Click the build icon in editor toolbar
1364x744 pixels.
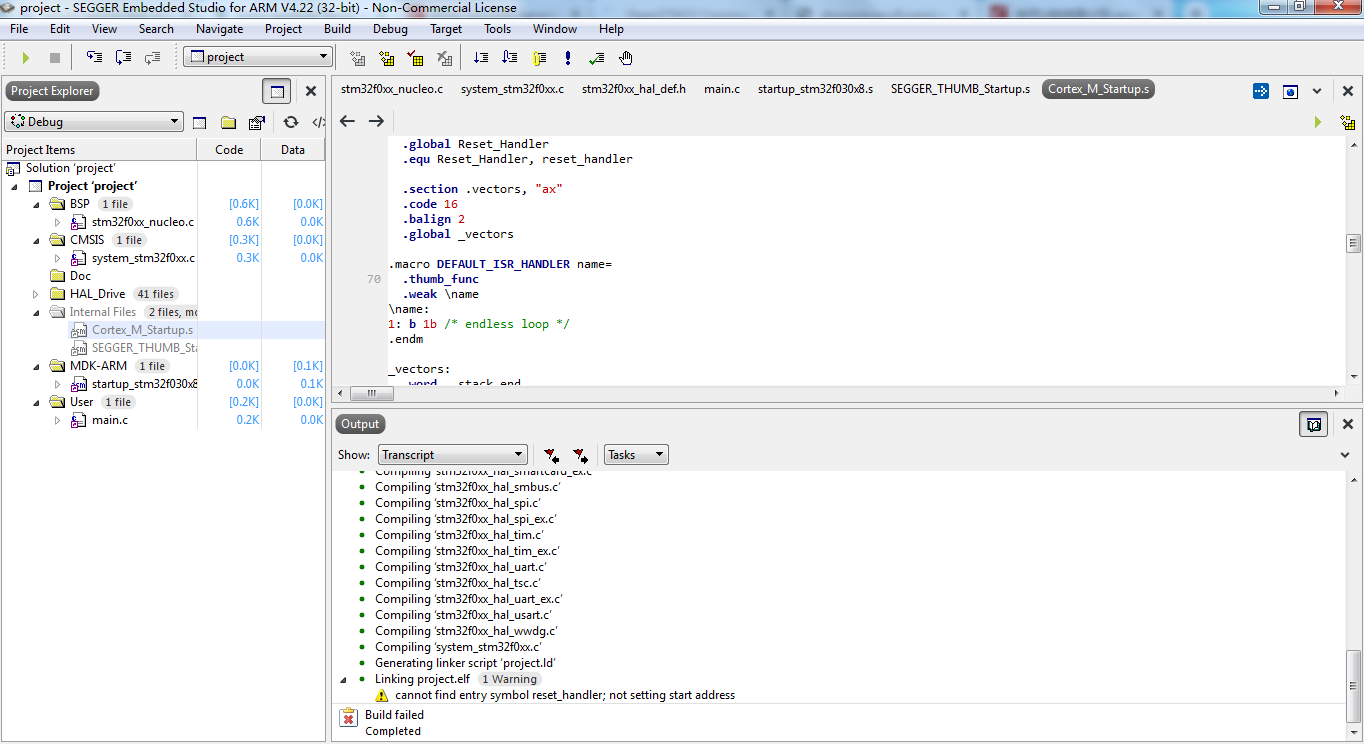click(x=1347, y=121)
